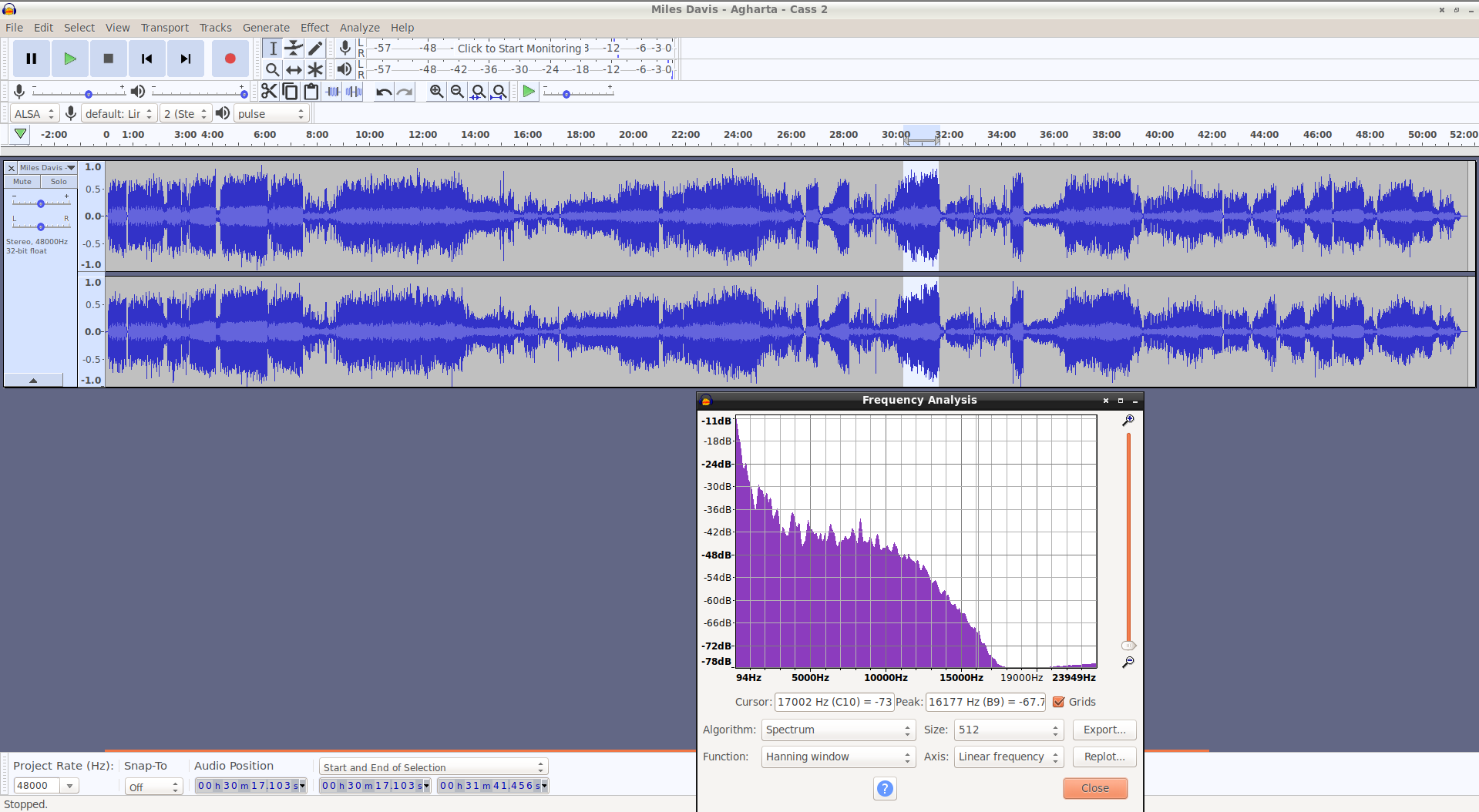Open the Hanning window function dropdown

[838, 757]
